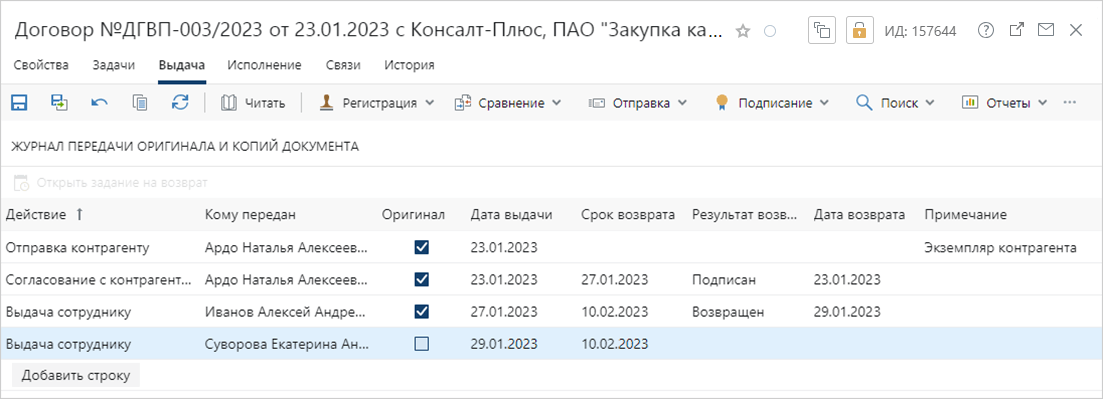The image size is (1103, 399).
Task: Open help via question mark icon
Action: point(986,30)
